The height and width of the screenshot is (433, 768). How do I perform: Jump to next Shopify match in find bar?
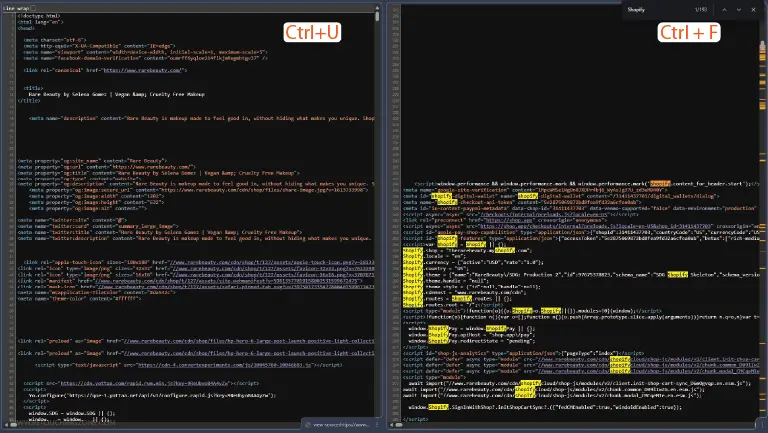(739, 10)
